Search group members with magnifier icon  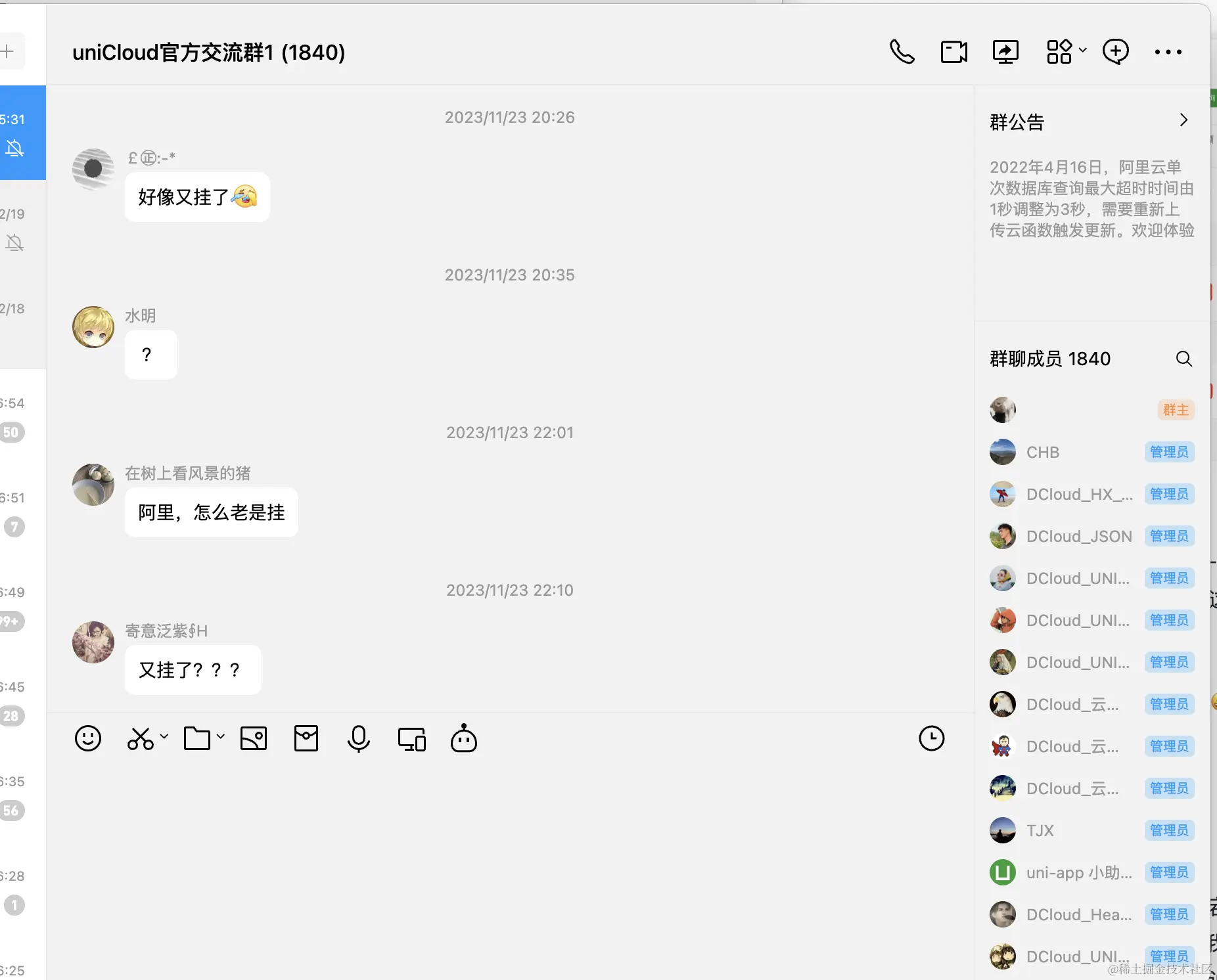(1183, 359)
